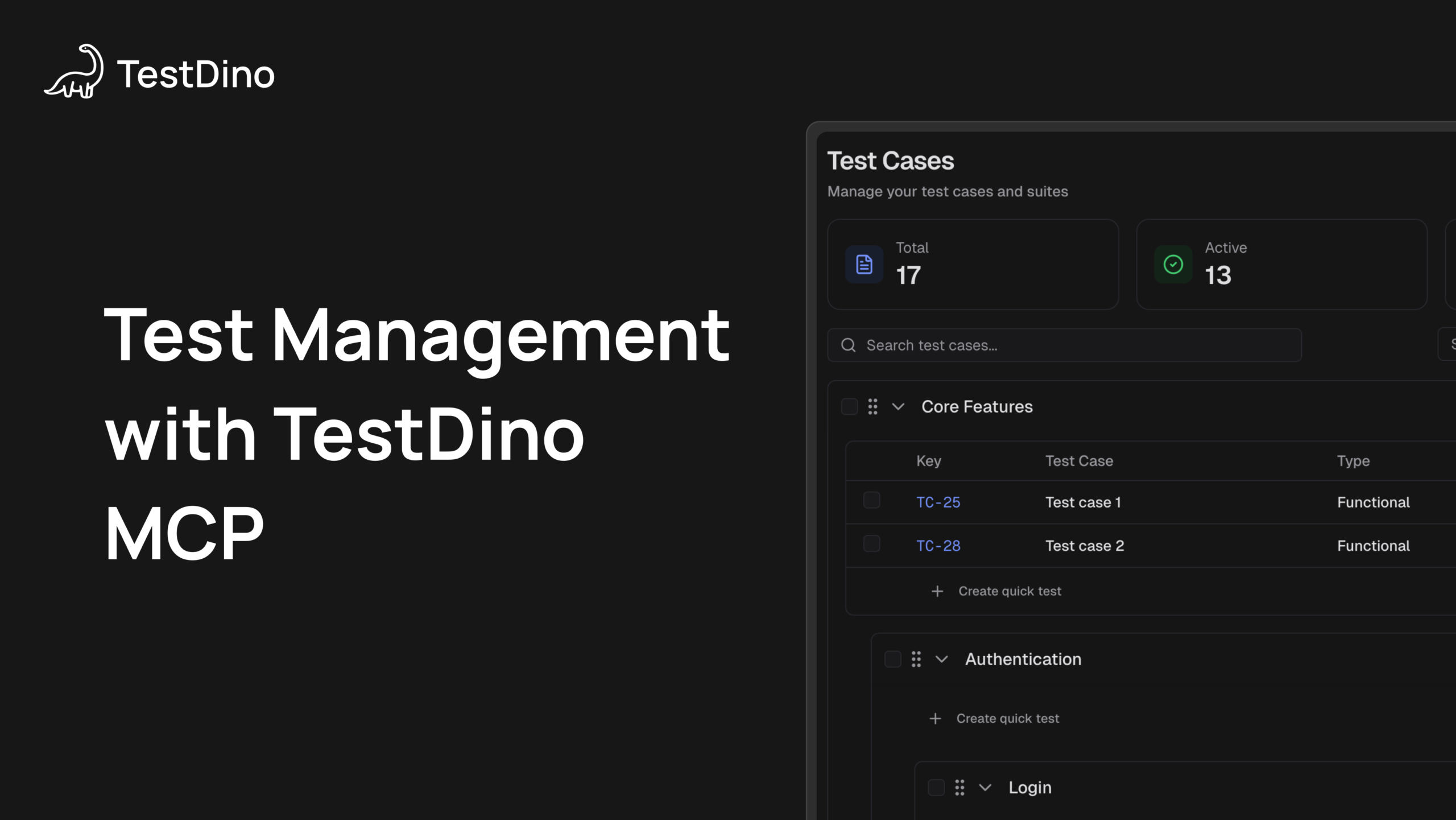This screenshot has height=820, width=1456.
Task: Check the TC-25 row checkbox
Action: 871,500
